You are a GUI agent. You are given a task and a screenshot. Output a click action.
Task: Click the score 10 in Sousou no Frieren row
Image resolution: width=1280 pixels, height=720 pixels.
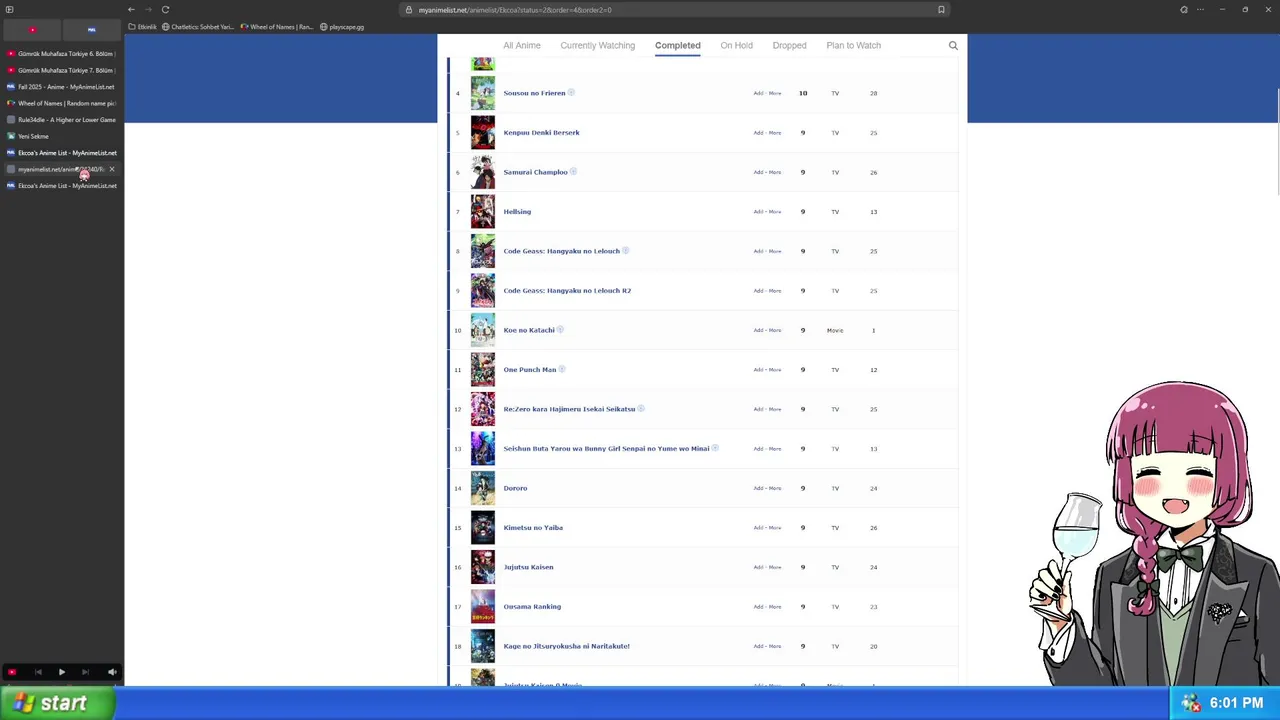(x=803, y=93)
